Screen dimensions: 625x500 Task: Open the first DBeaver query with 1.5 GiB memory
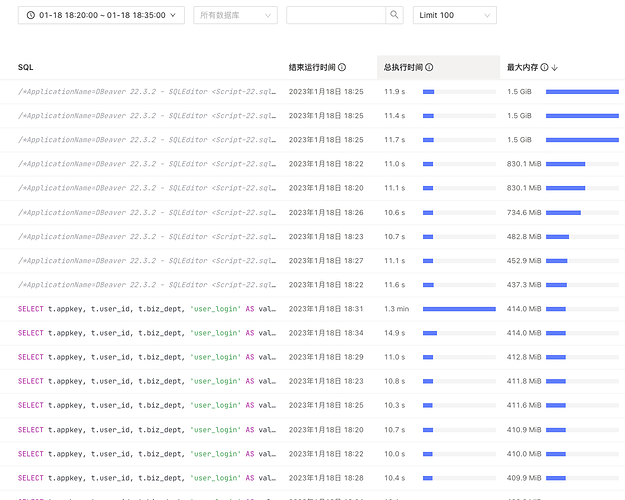[x=147, y=91]
